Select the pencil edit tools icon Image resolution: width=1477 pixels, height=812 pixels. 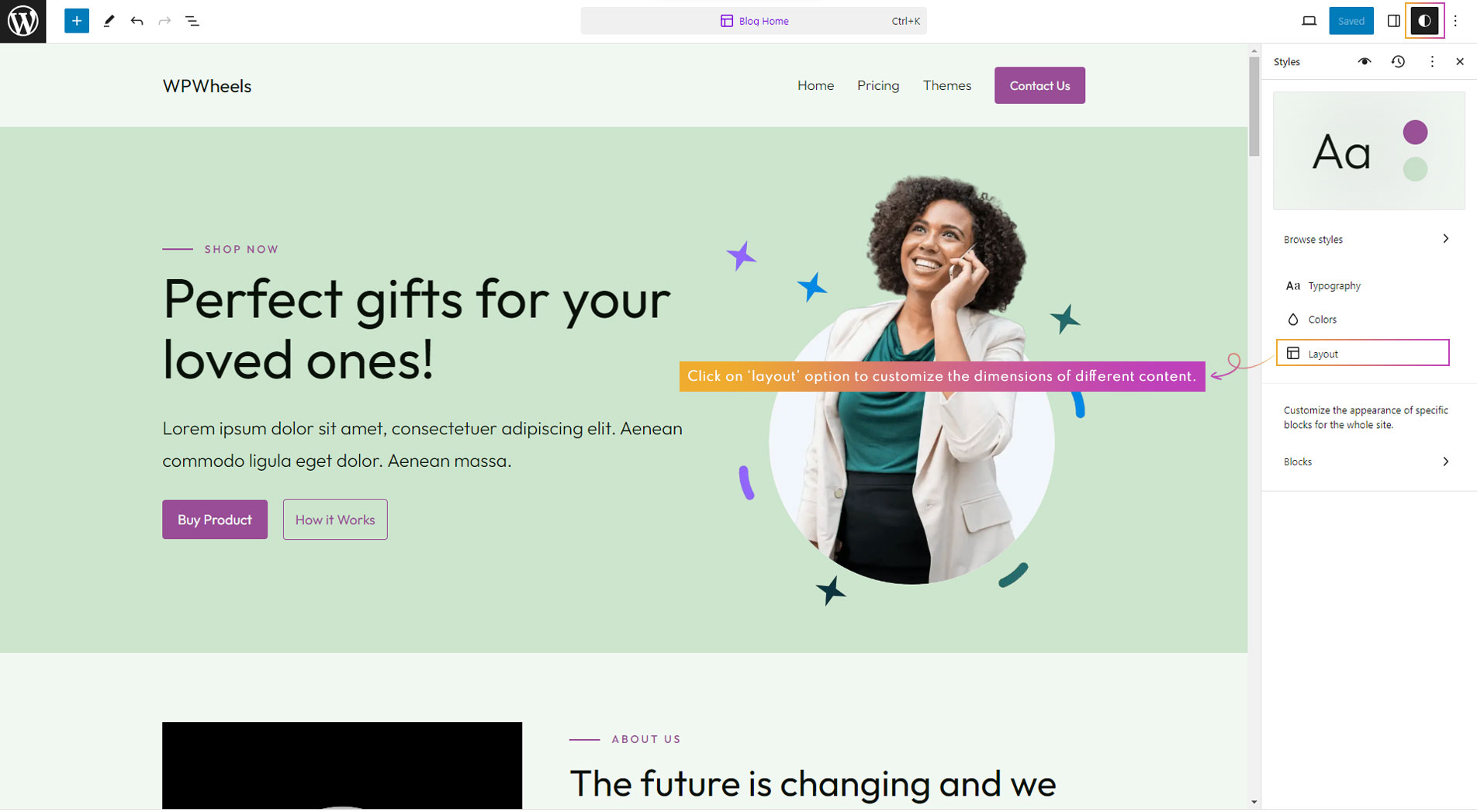point(109,21)
